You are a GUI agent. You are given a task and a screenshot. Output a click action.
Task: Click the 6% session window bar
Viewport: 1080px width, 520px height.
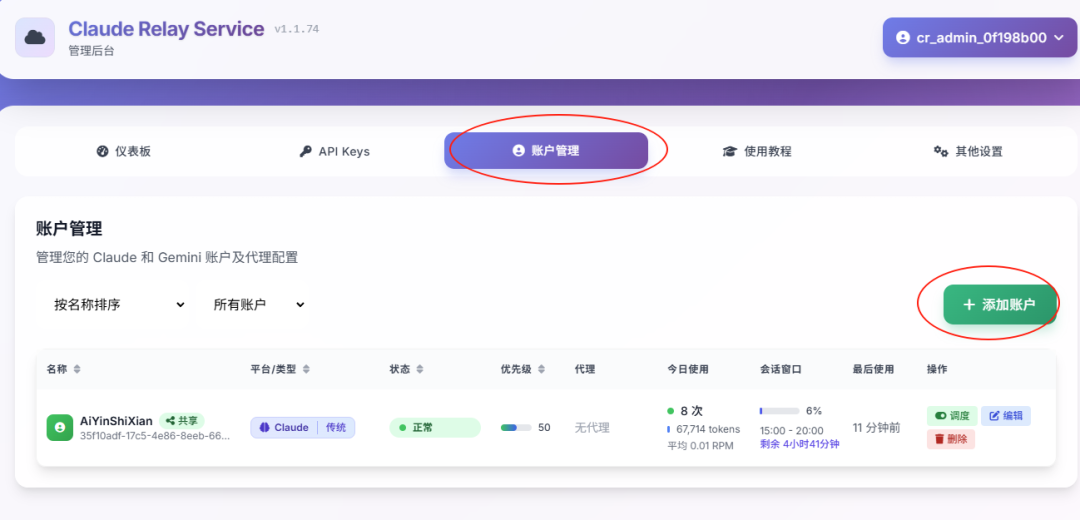coord(779,411)
